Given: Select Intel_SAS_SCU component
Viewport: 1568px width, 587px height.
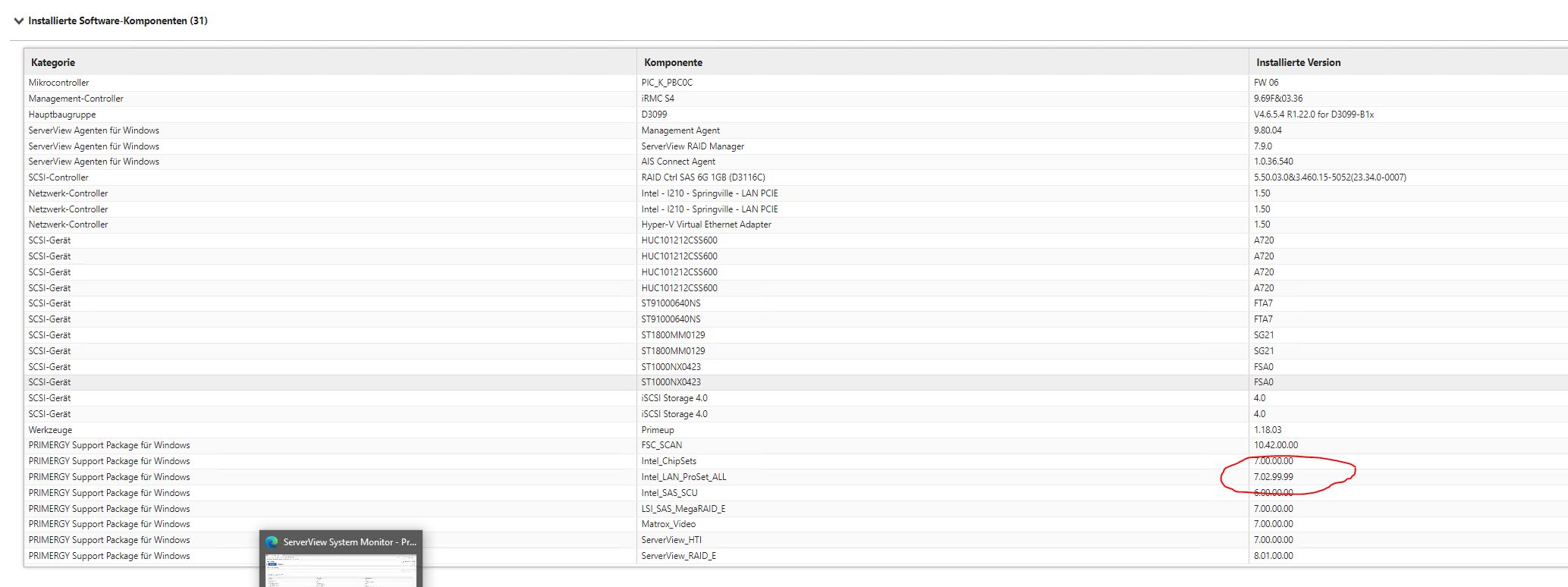Looking at the screenshot, I should pyautogui.click(x=669, y=493).
